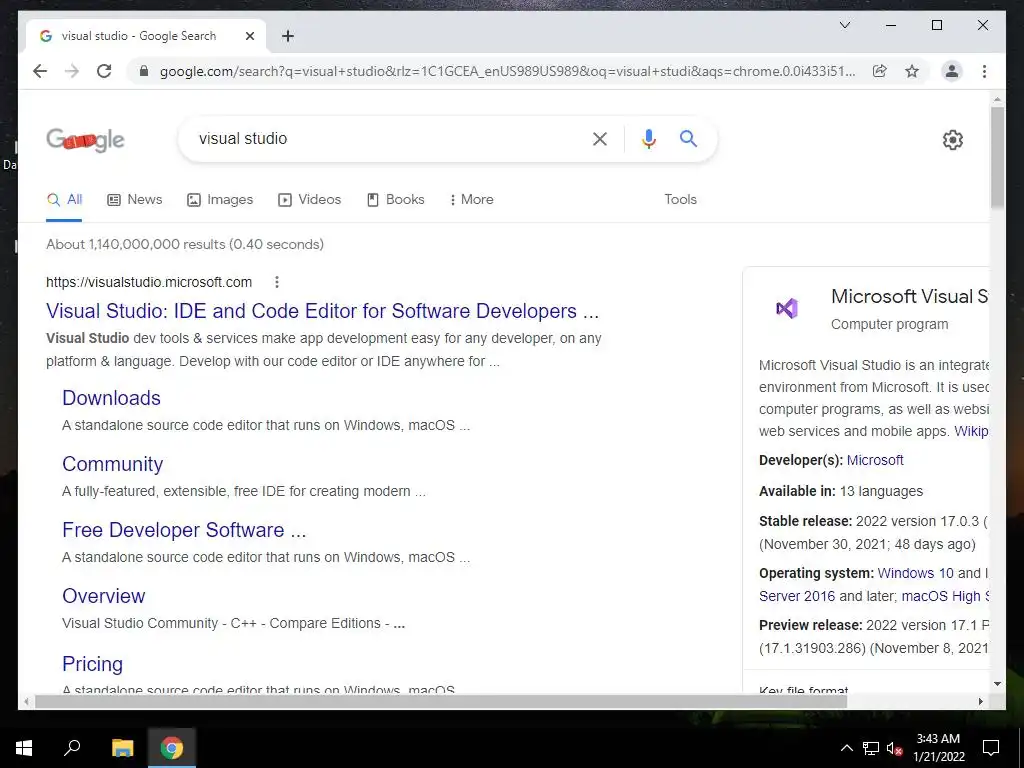Click the vertical scrollbar down arrow
Screen dimensions: 1024x768
coord(997,684)
